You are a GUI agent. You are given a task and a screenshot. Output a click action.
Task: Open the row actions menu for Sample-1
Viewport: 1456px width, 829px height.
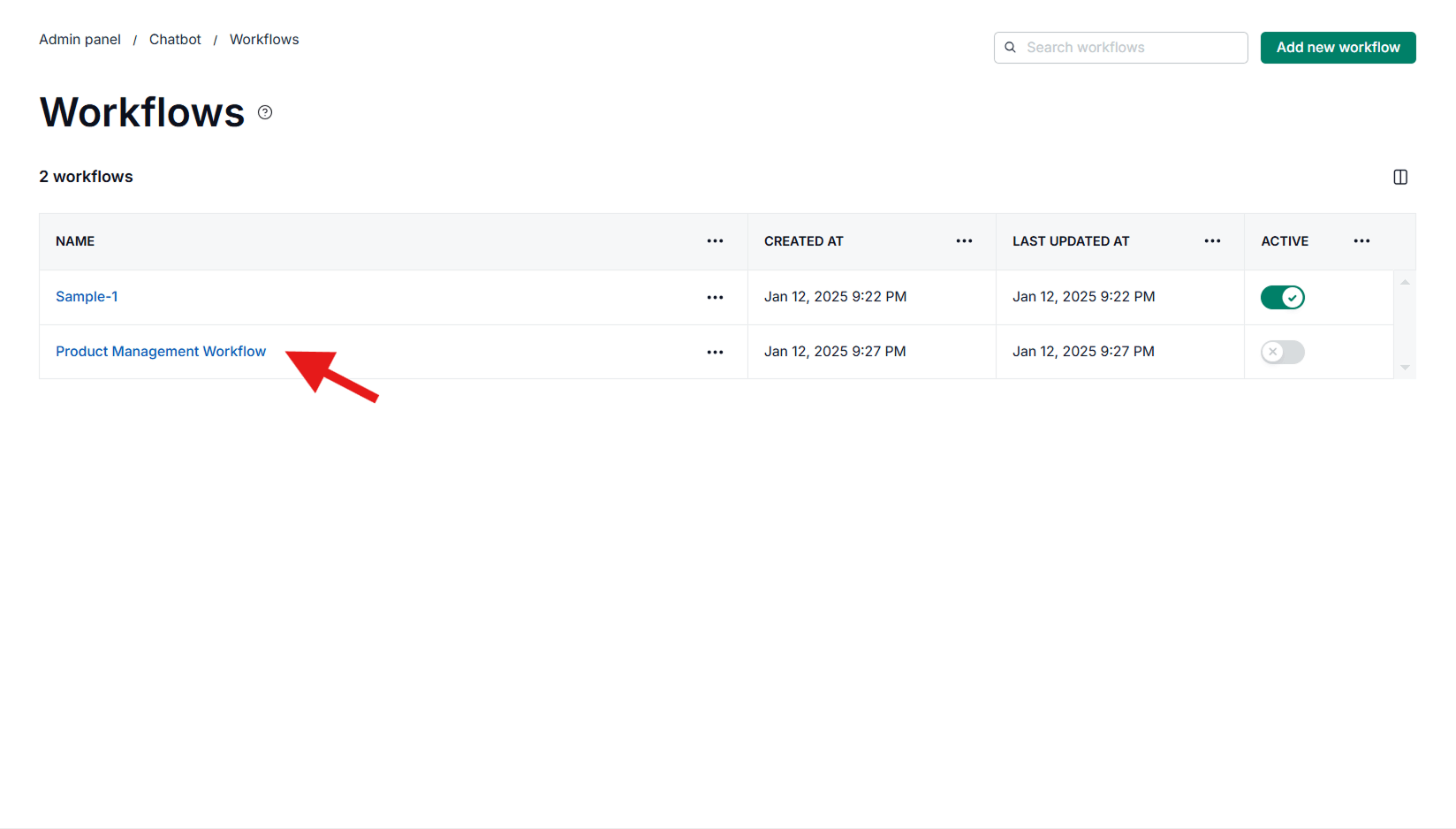pos(715,297)
